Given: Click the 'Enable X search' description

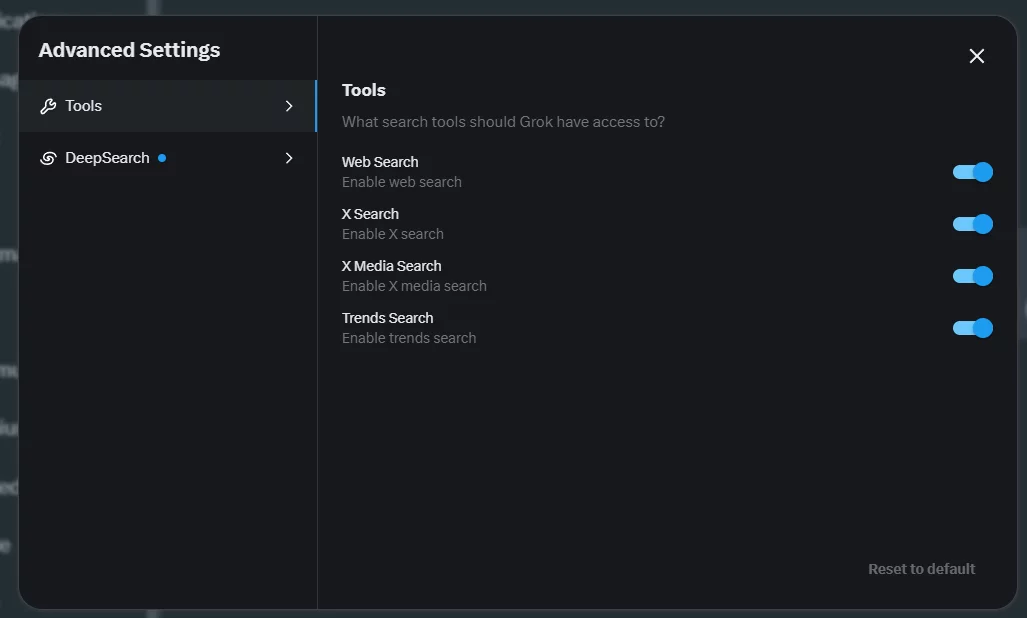Looking at the screenshot, I should click(x=392, y=234).
